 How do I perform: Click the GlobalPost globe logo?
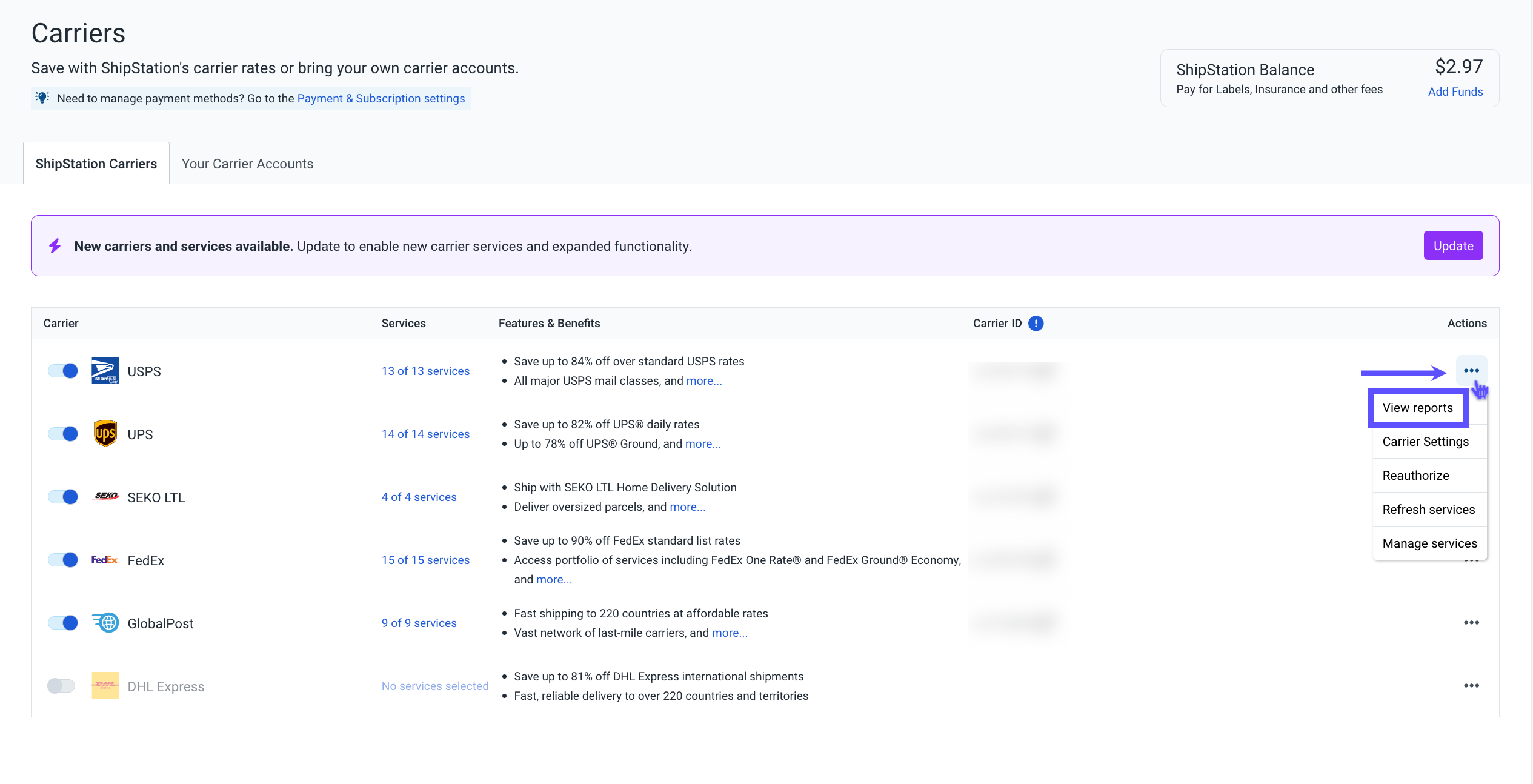pyautogui.click(x=105, y=622)
